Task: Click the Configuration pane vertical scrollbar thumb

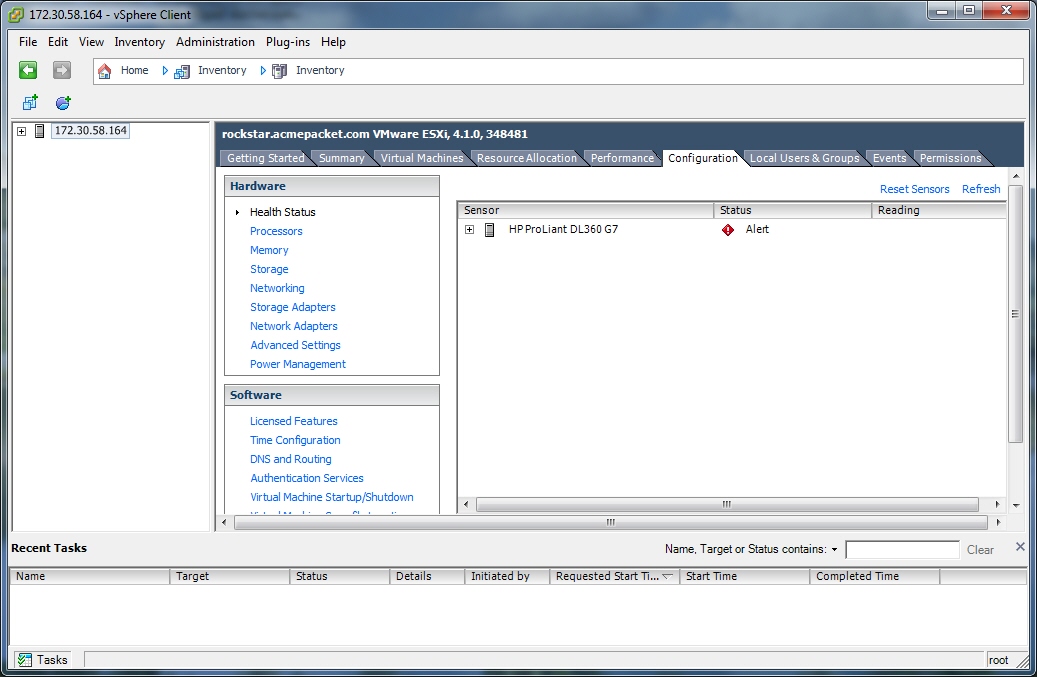Action: click(x=1015, y=314)
